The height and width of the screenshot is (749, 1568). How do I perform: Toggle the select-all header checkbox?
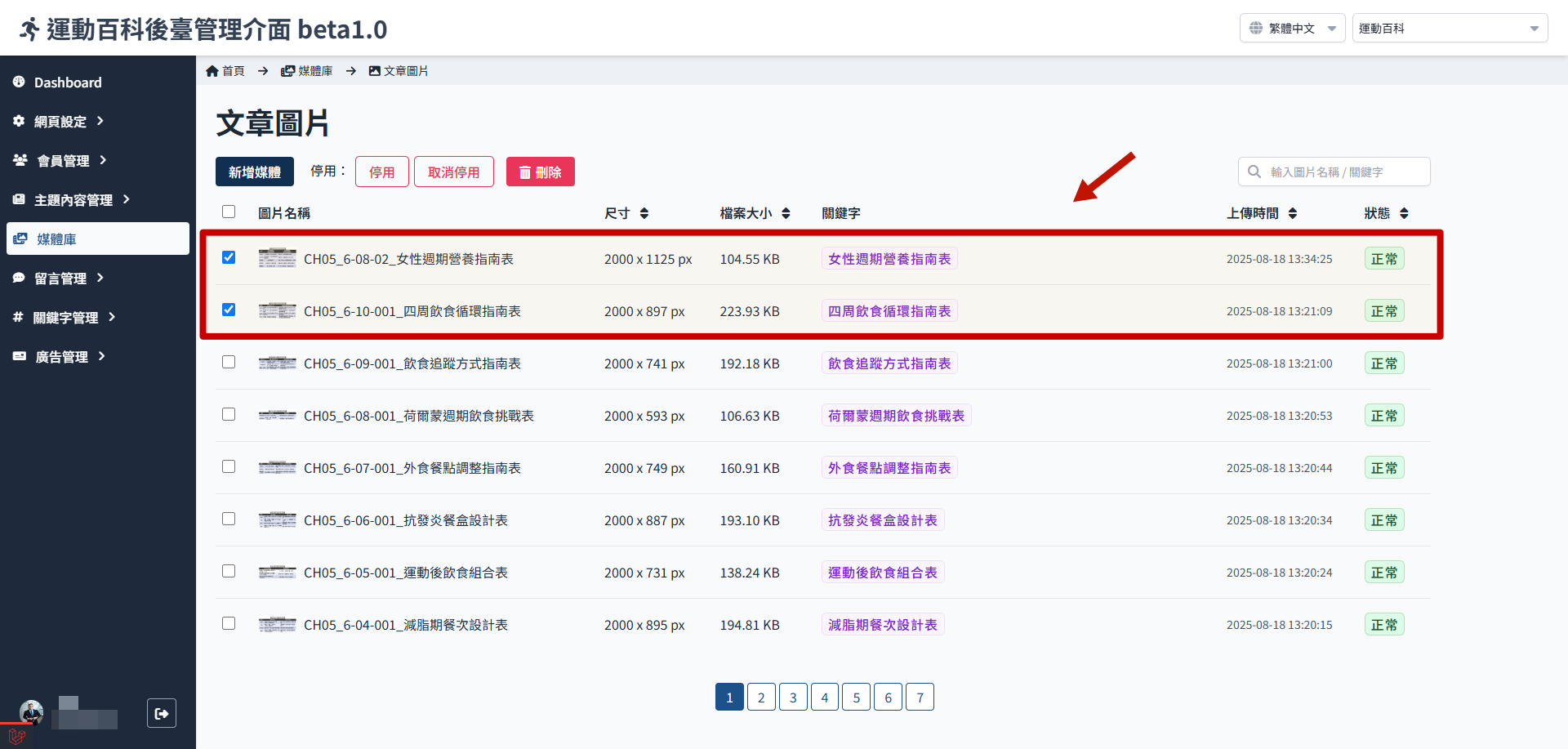tap(229, 212)
